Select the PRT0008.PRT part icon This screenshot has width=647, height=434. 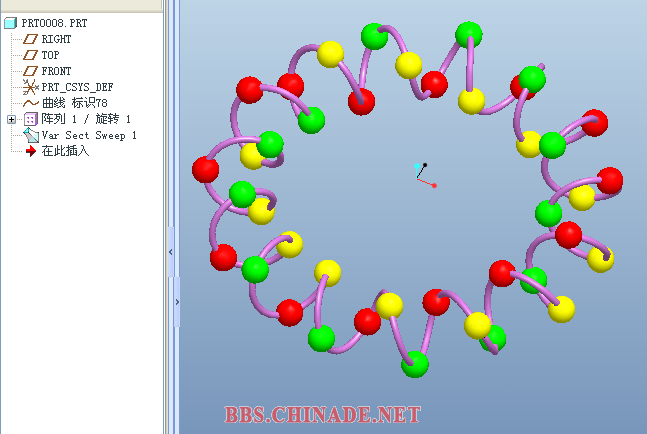click(x=10, y=23)
